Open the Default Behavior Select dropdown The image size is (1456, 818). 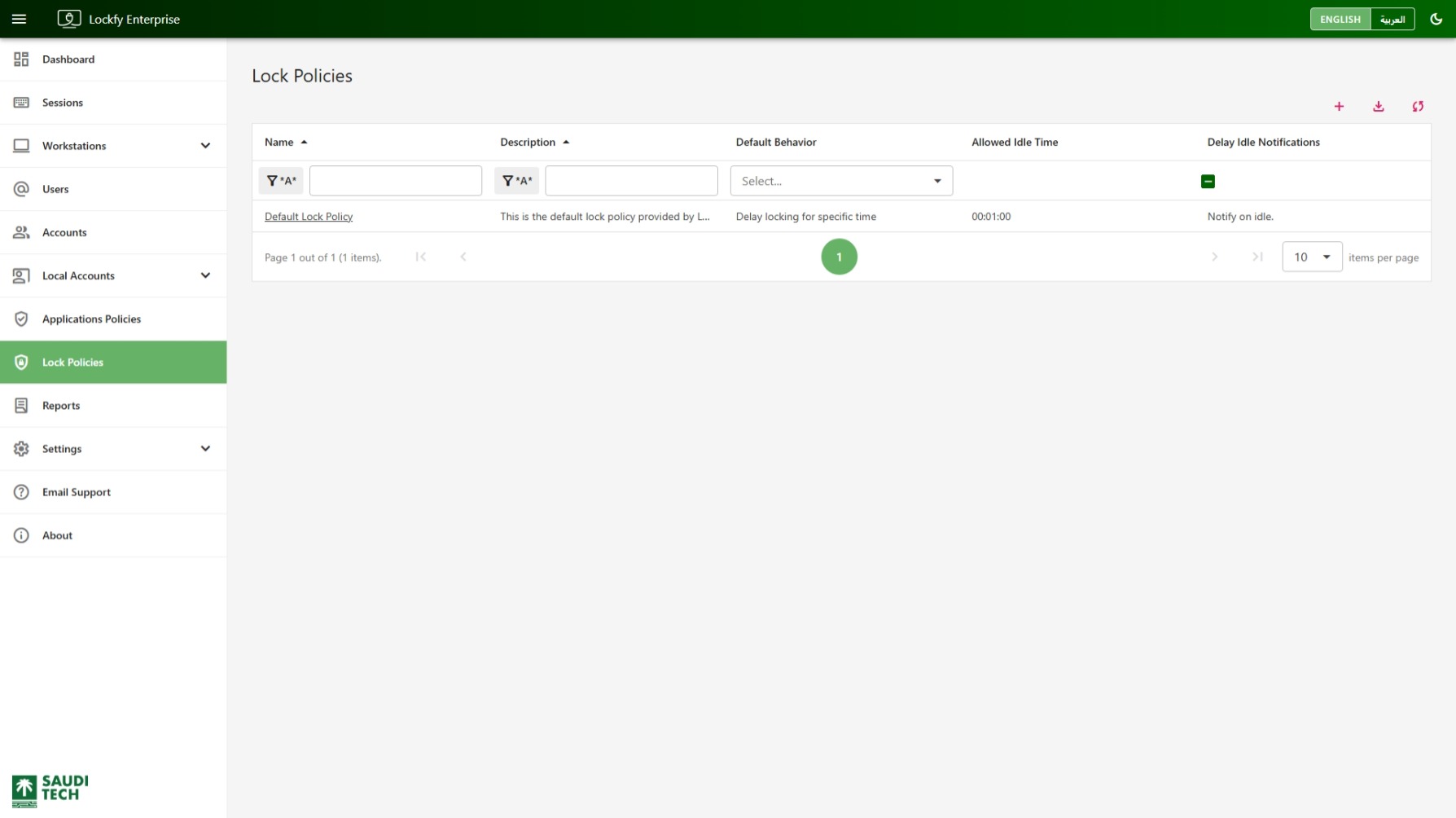pyautogui.click(x=841, y=181)
